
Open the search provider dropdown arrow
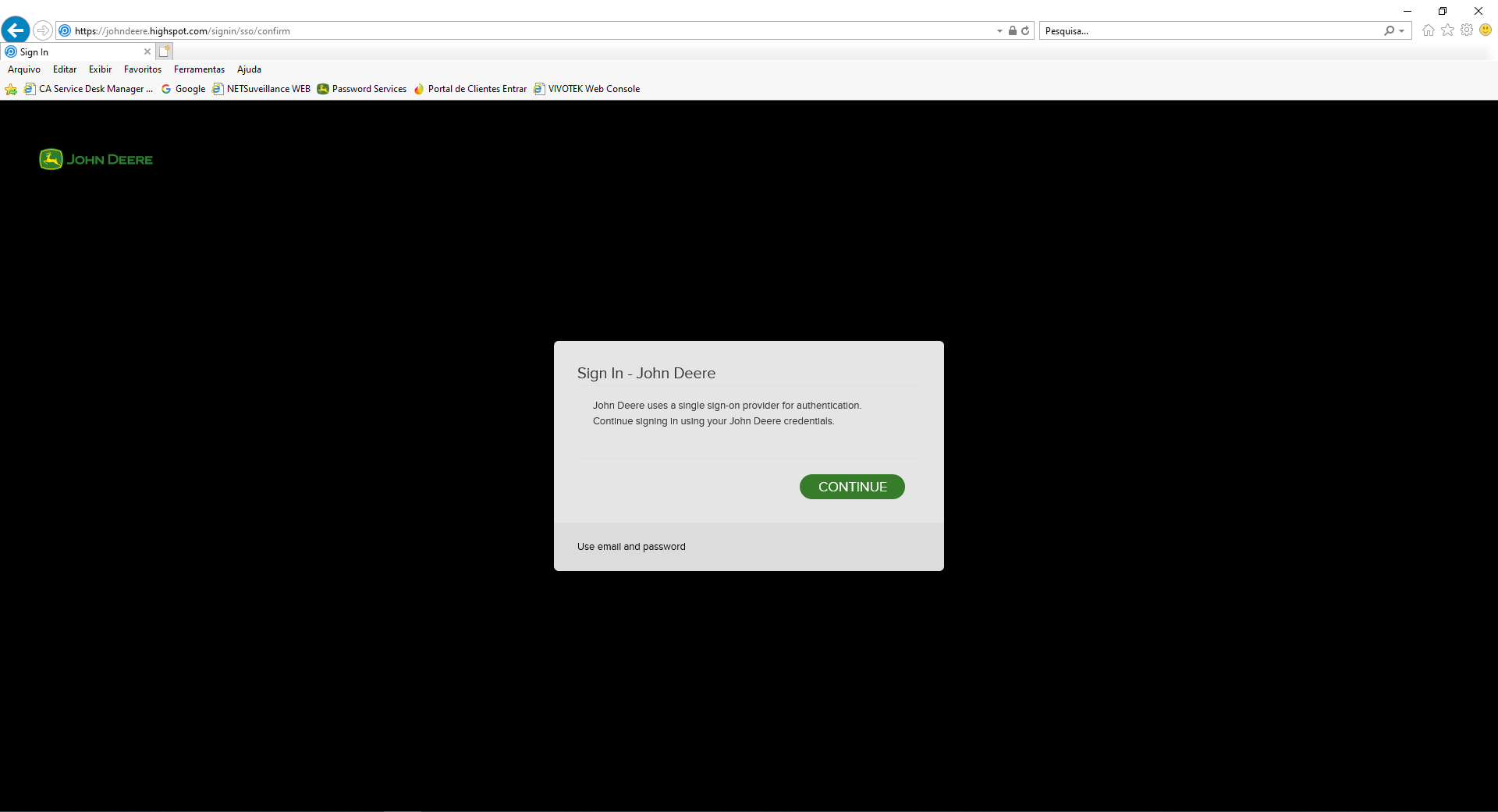[x=1402, y=31]
